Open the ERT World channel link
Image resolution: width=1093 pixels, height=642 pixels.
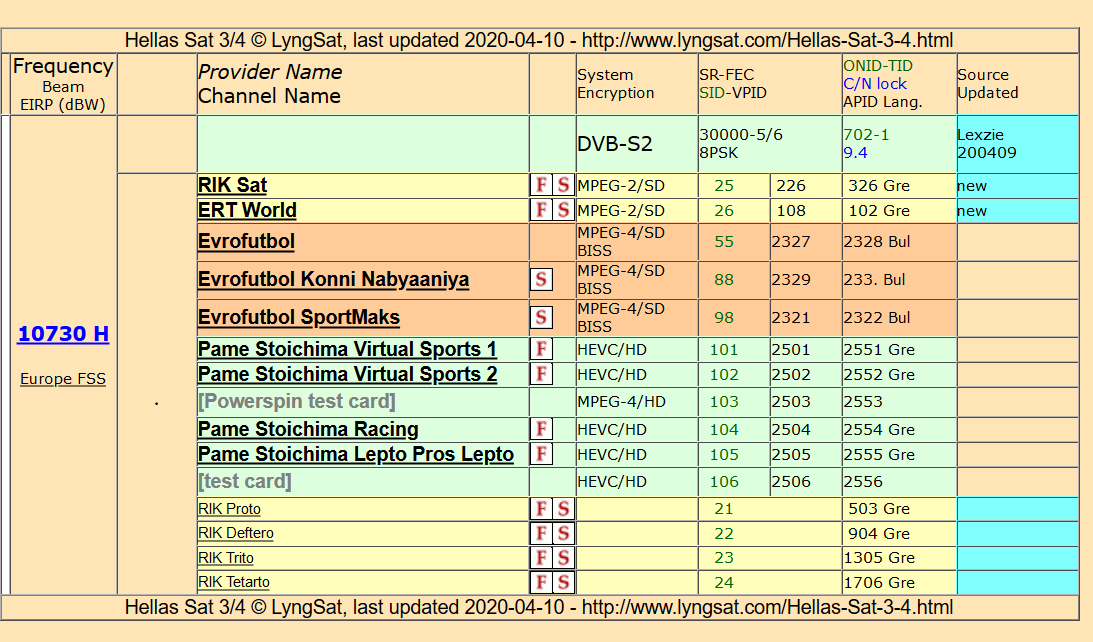tap(247, 211)
